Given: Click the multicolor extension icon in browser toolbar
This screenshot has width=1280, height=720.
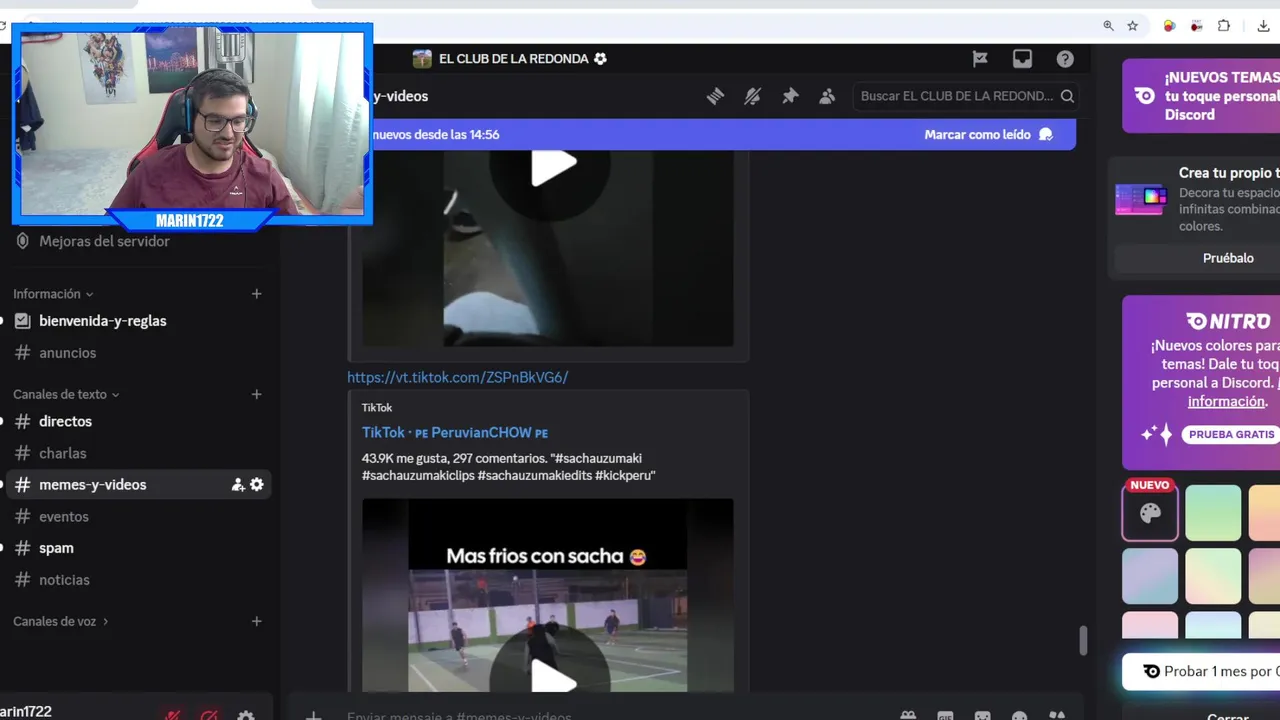Looking at the screenshot, I should click(x=1169, y=26).
